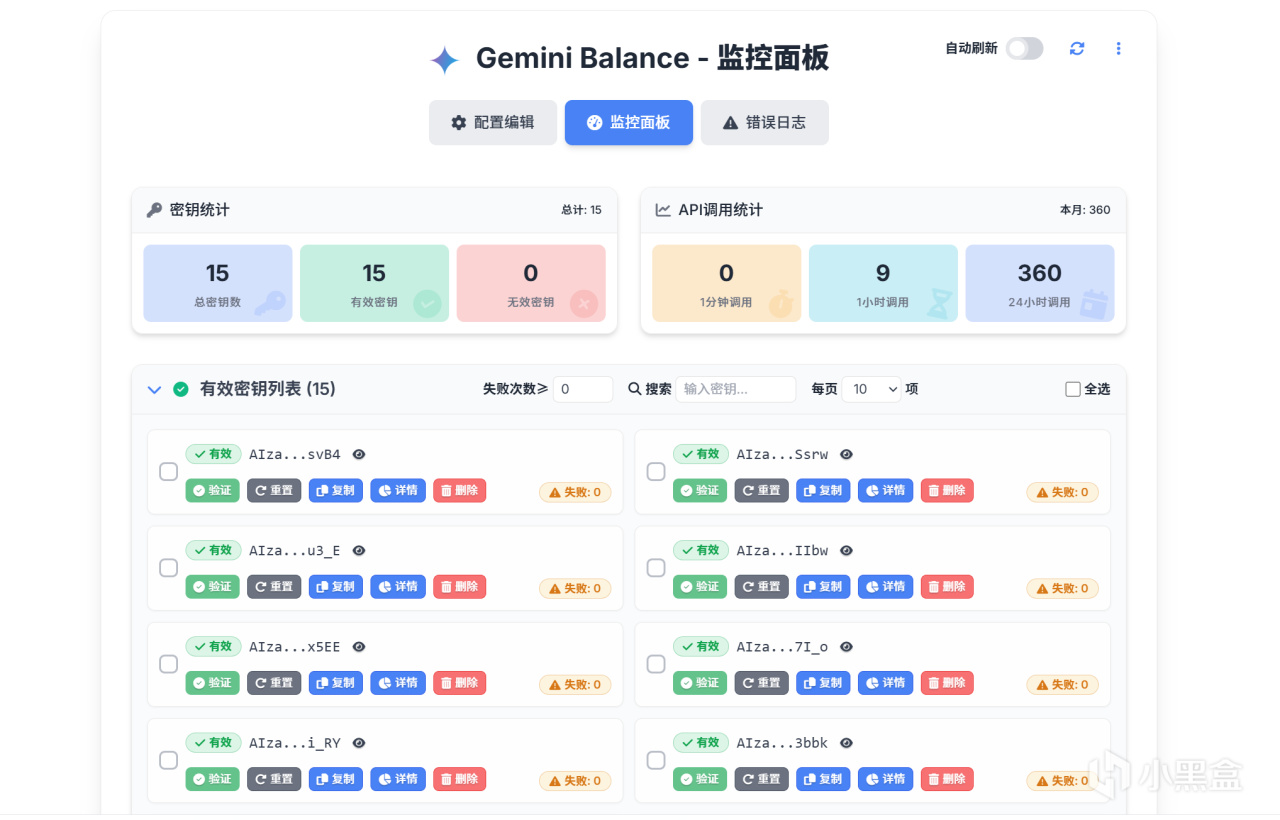Click the Gemini Balance sparkle logo
The height and width of the screenshot is (820, 1280).
pos(444,60)
